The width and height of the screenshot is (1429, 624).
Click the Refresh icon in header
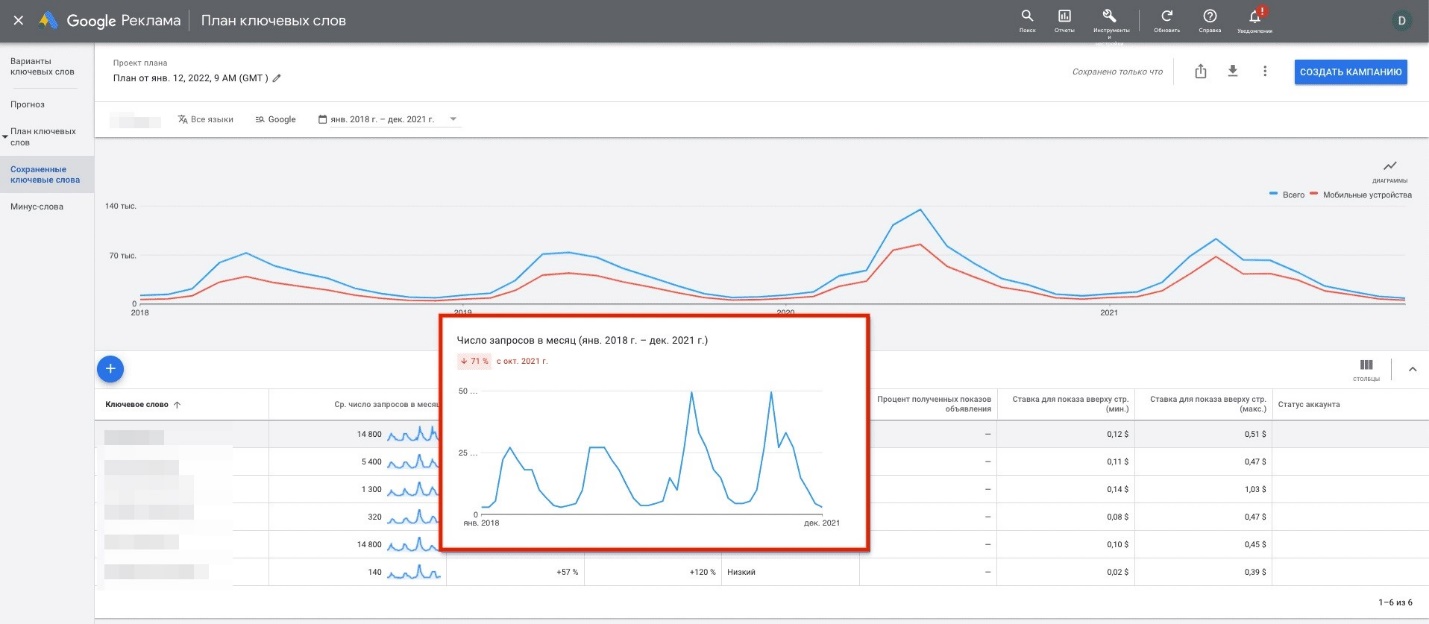point(1166,17)
